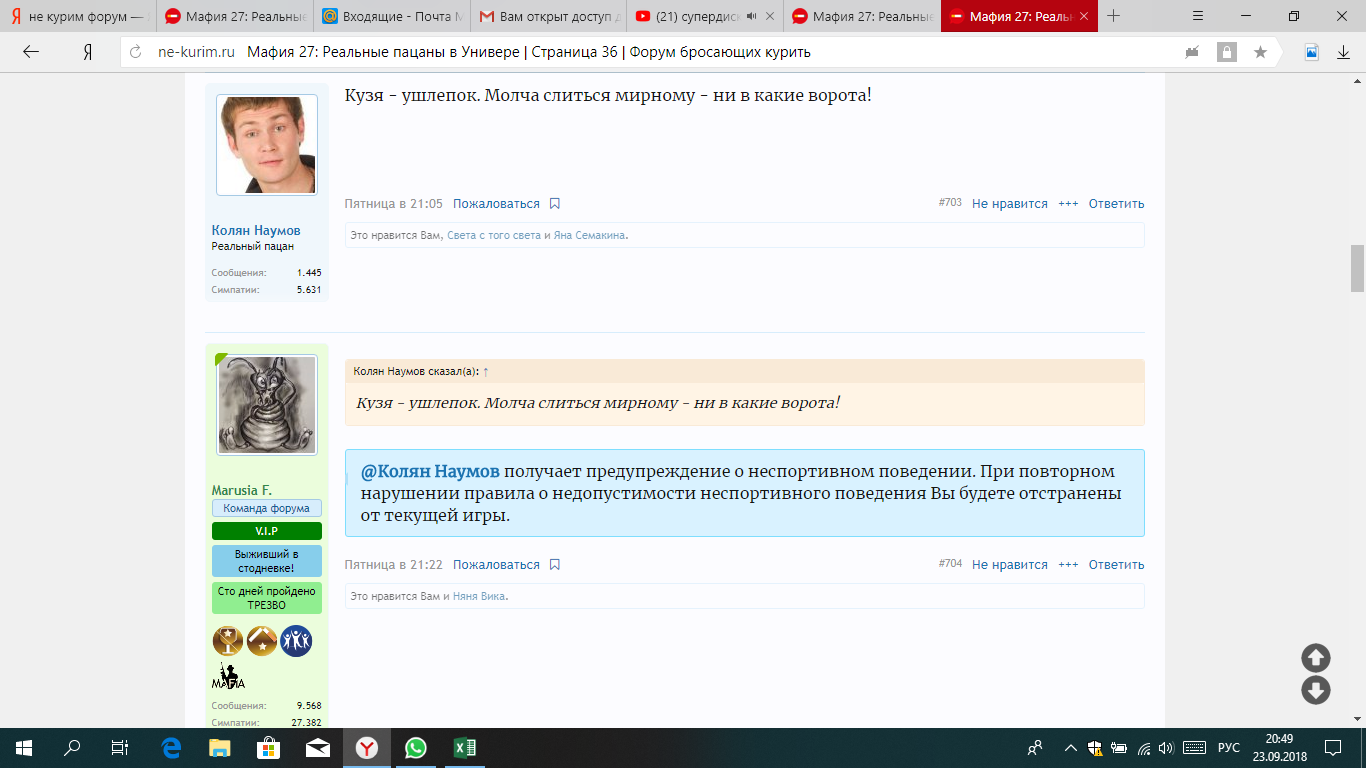
Task: Switch to the 'Входящие - Почта' tab
Action: point(390,16)
